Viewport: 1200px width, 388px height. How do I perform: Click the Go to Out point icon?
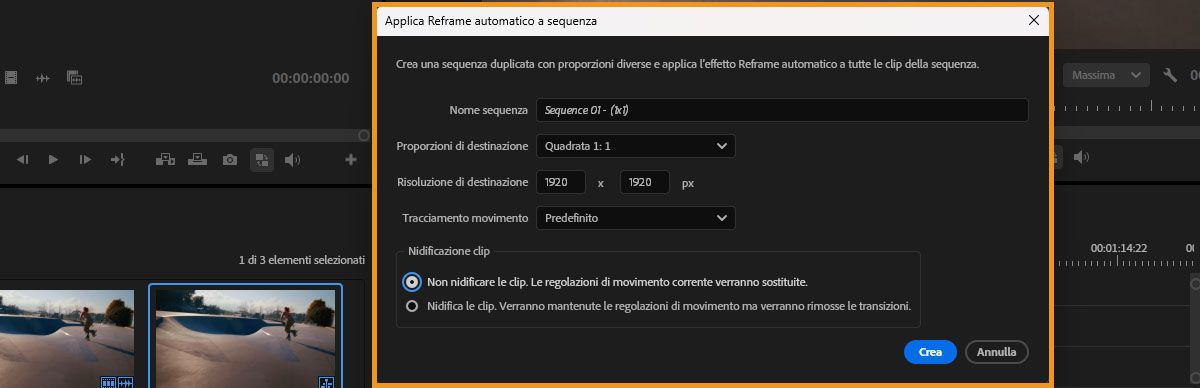click(x=117, y=159)
